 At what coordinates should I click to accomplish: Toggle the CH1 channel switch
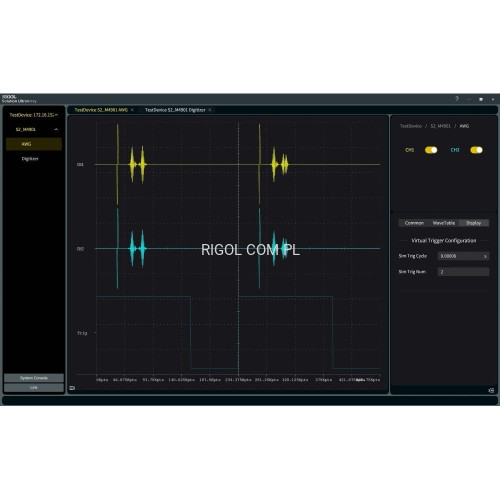coord(431,150)
